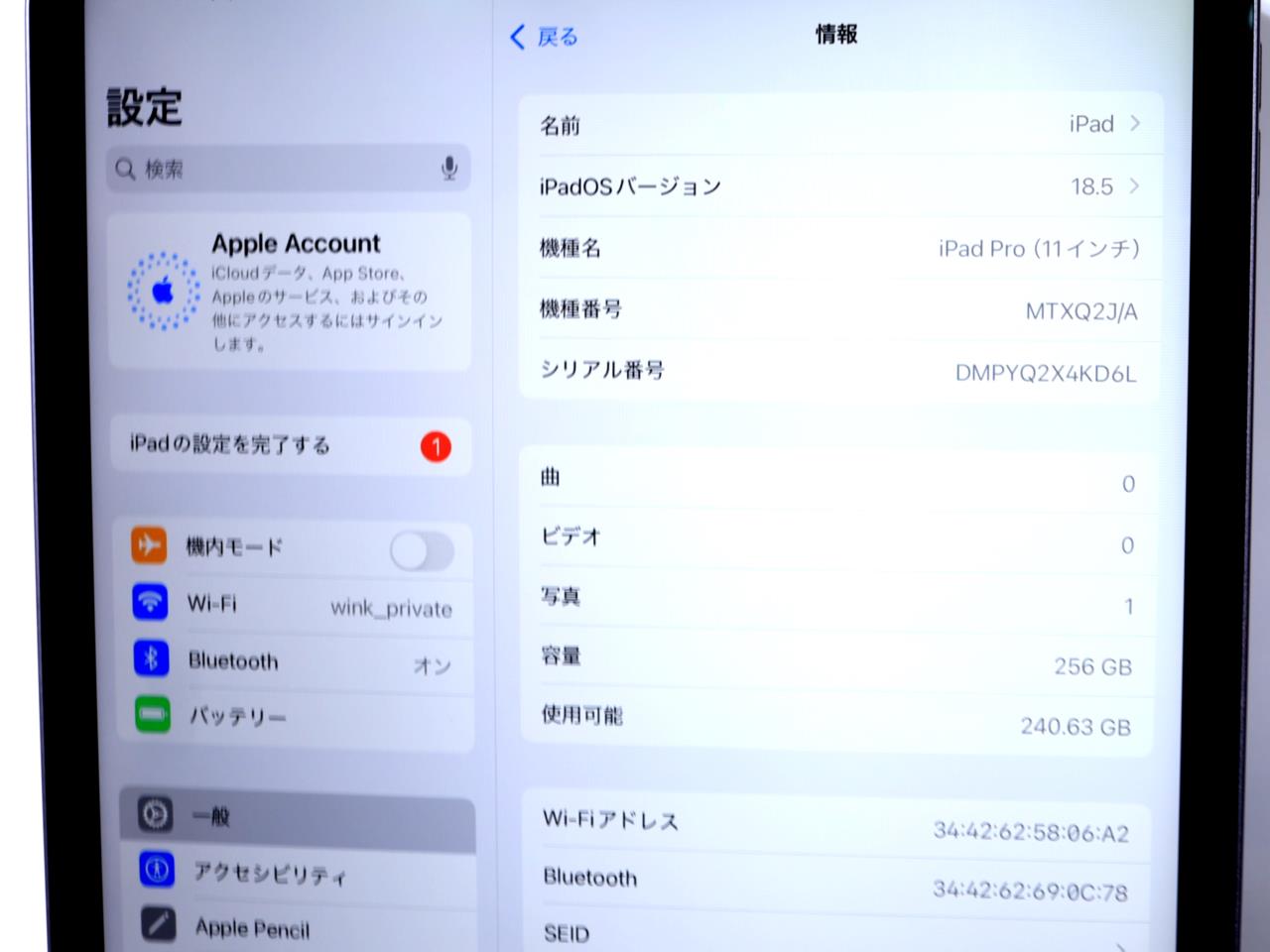Click the blue Wi-Fi icon
This screenshot has height=952, width=1270.
150,601
